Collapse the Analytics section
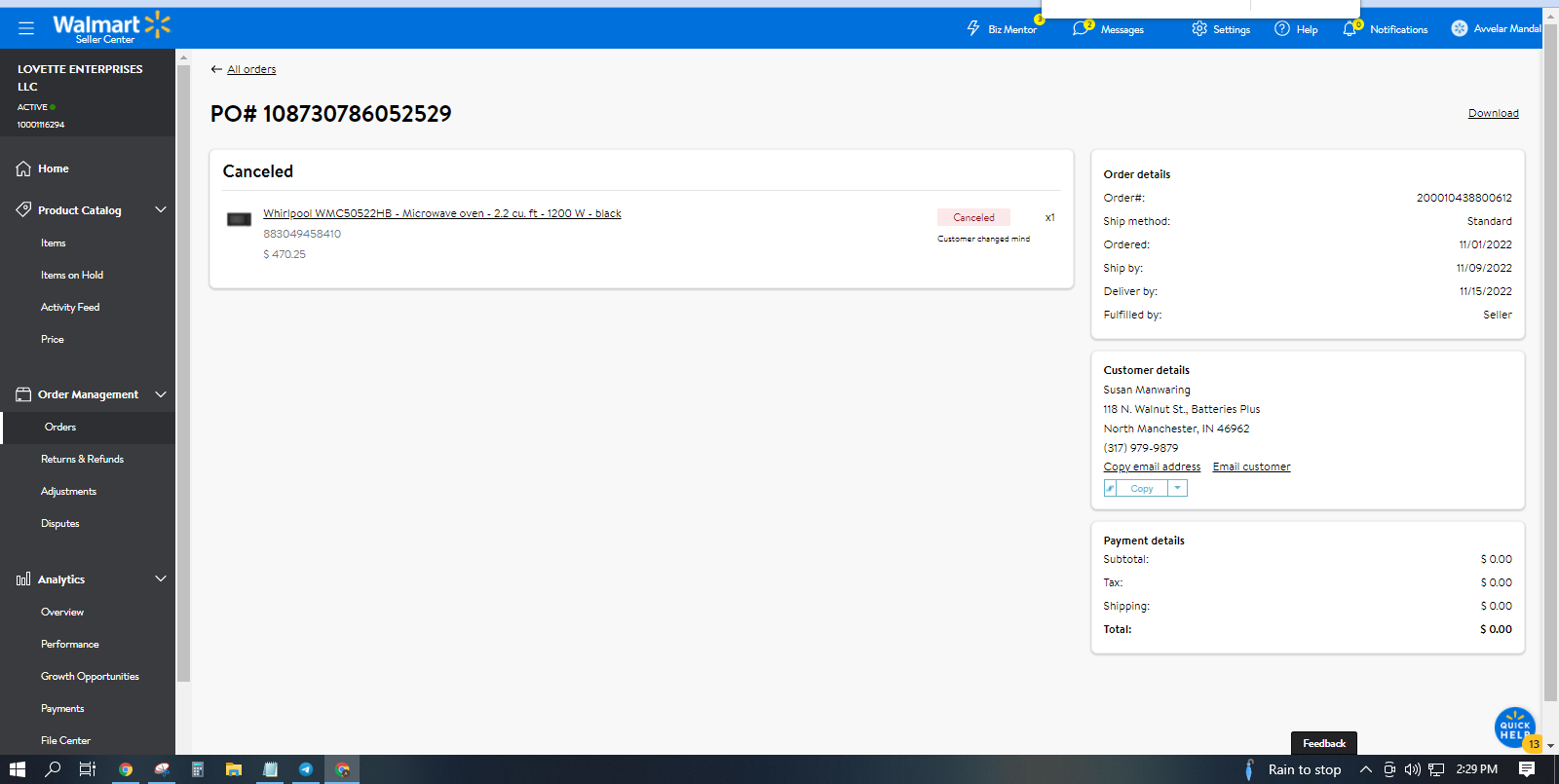The height and width of the screenshot is (784, 1559). point(161,579)
